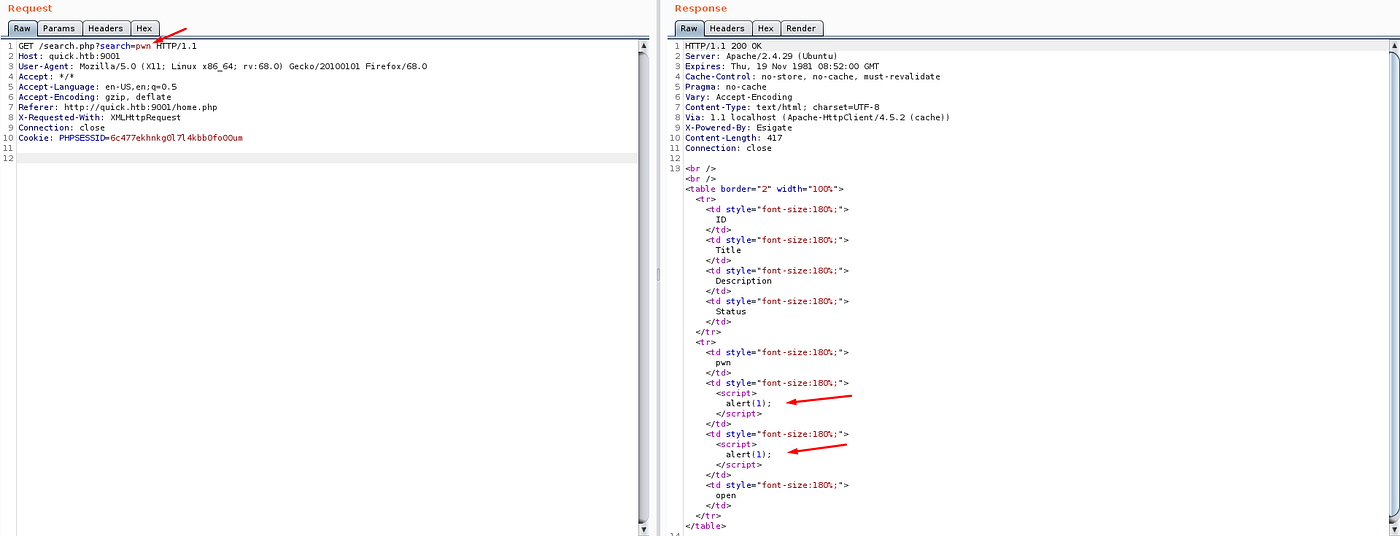Click the 'Status' cell text in response
1400x536 pixels.
pos(731,311)
